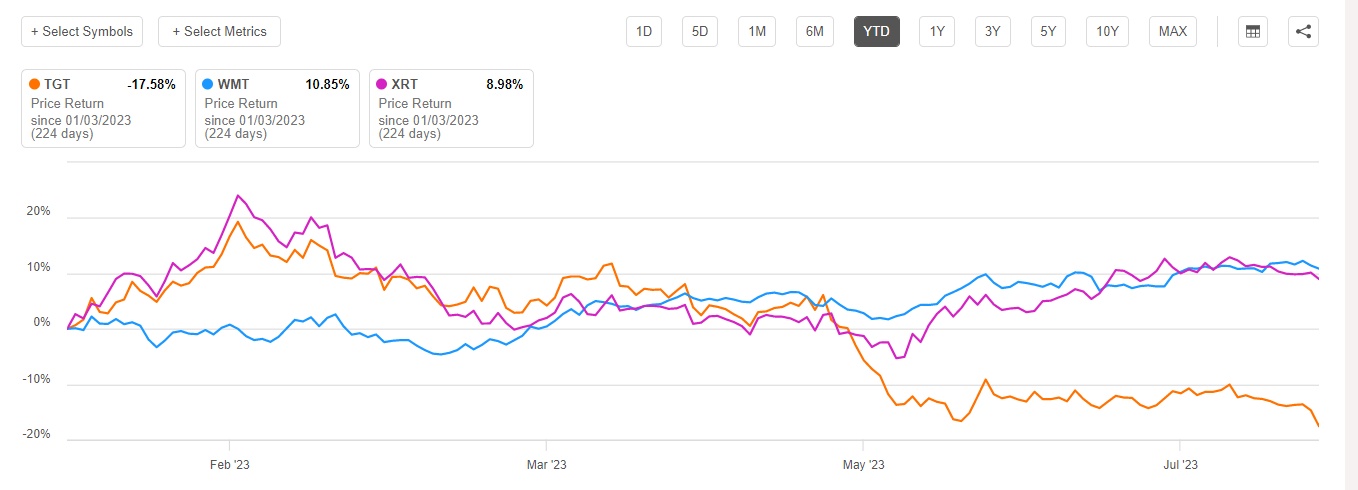Click the orange TGT legend dot

click(36, 85)
